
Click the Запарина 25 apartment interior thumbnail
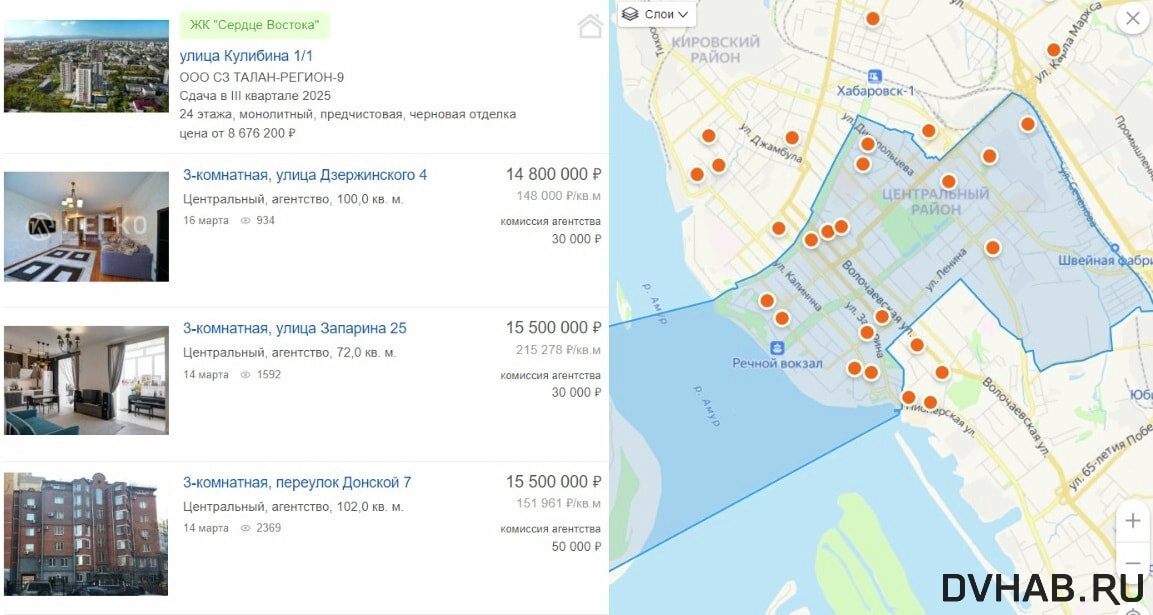(x=86, y=380)
